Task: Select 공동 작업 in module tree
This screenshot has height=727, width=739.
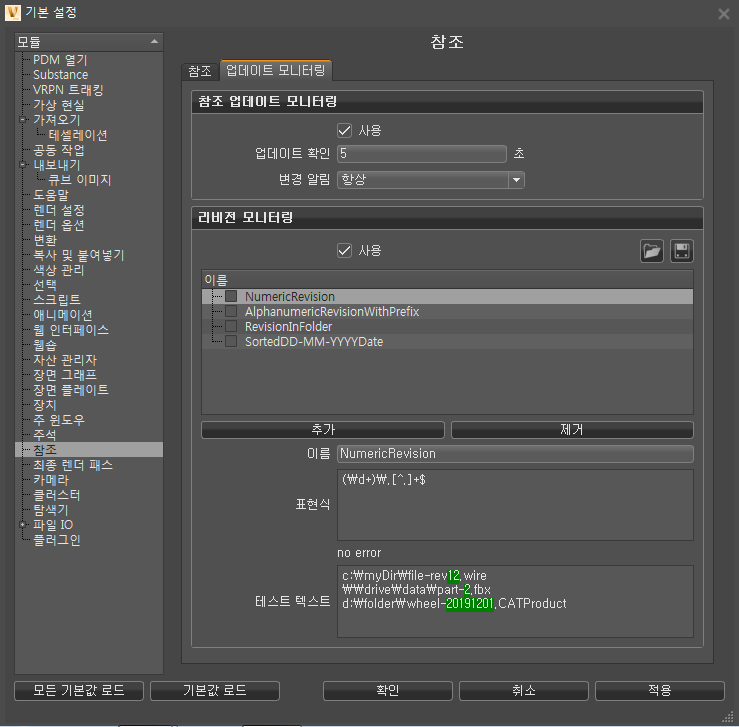Action: click(58, 150)
